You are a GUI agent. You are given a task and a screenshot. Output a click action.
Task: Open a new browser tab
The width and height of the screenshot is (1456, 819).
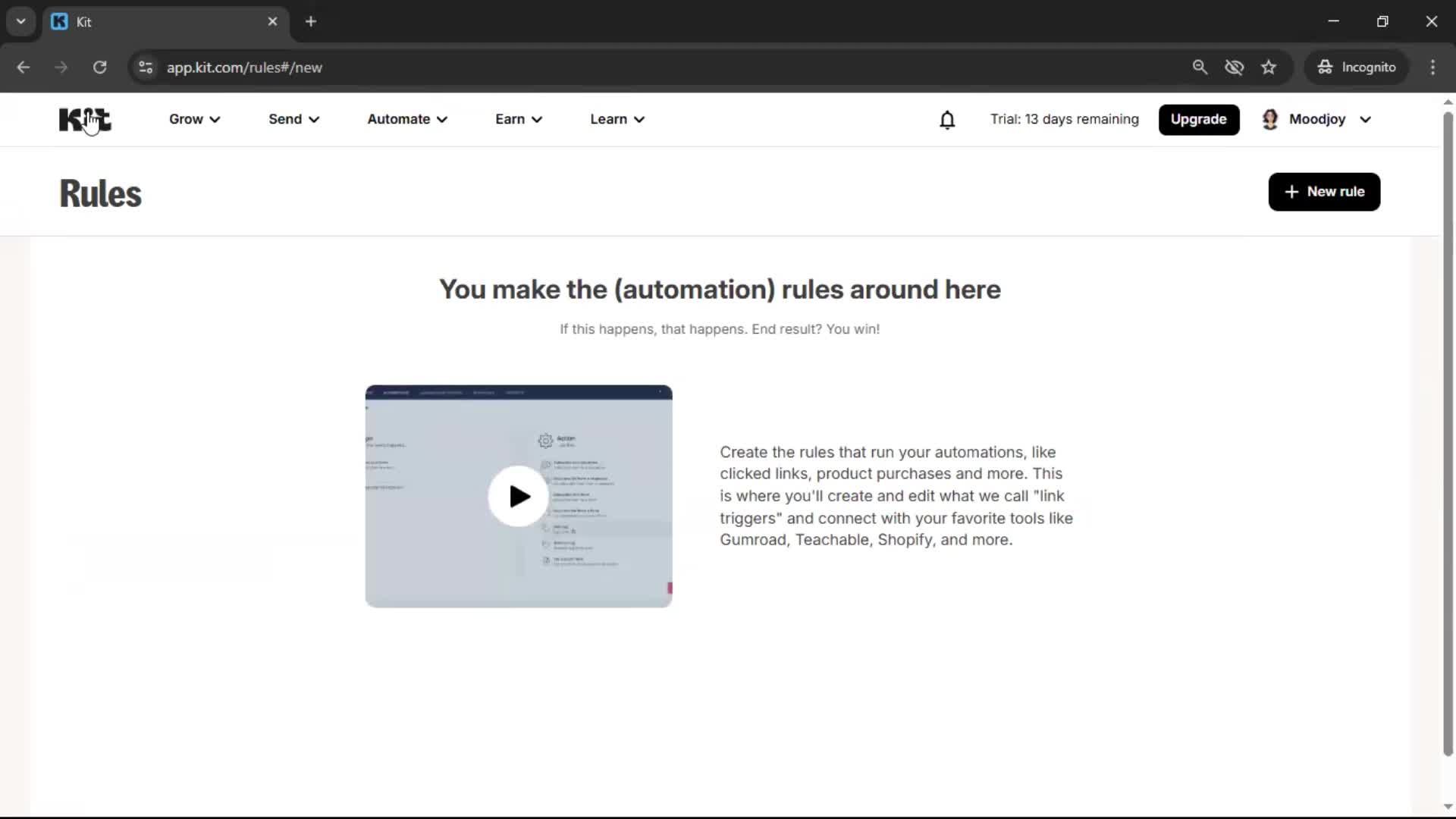click(311, 21)
